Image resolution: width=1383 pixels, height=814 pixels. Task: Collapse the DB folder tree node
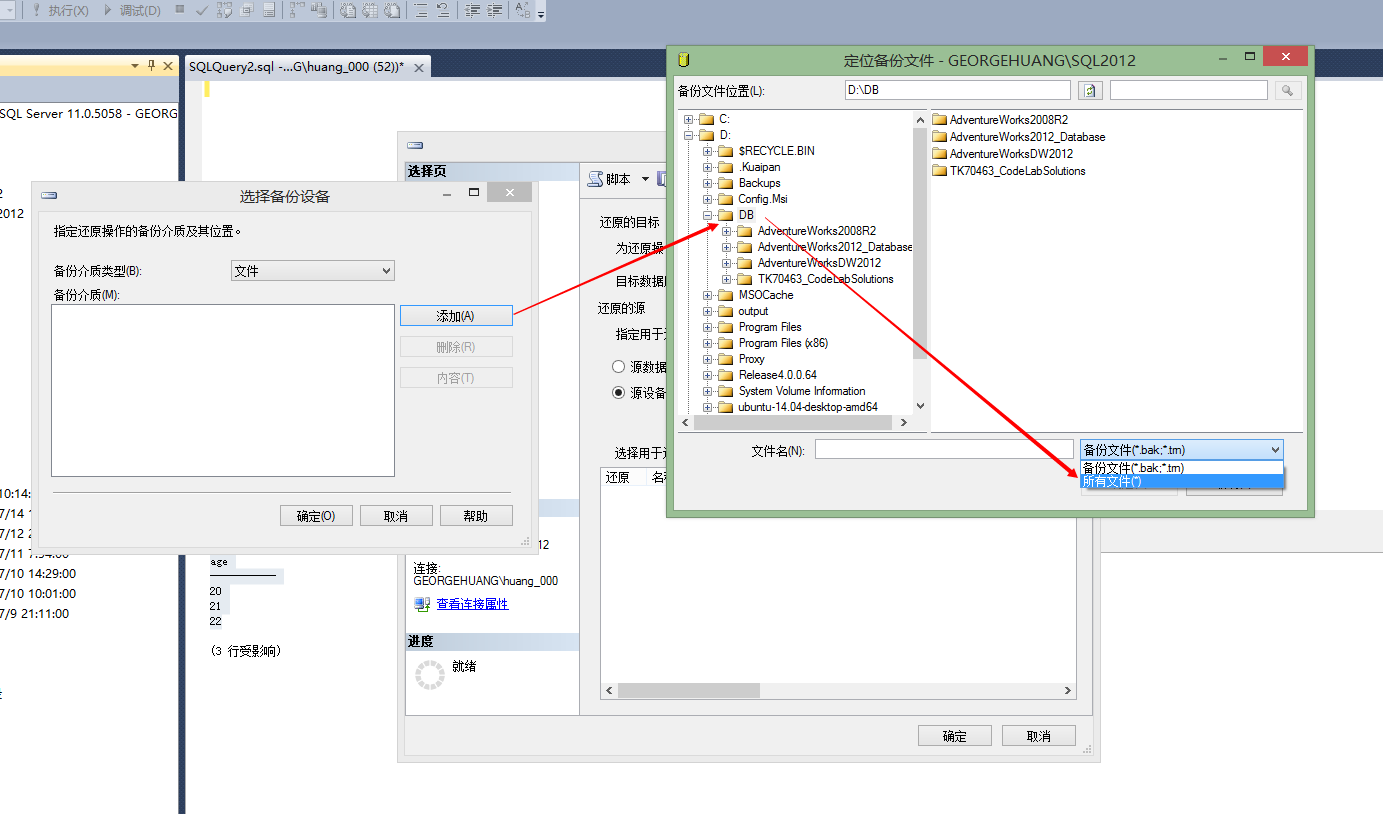tap(708, 215)
